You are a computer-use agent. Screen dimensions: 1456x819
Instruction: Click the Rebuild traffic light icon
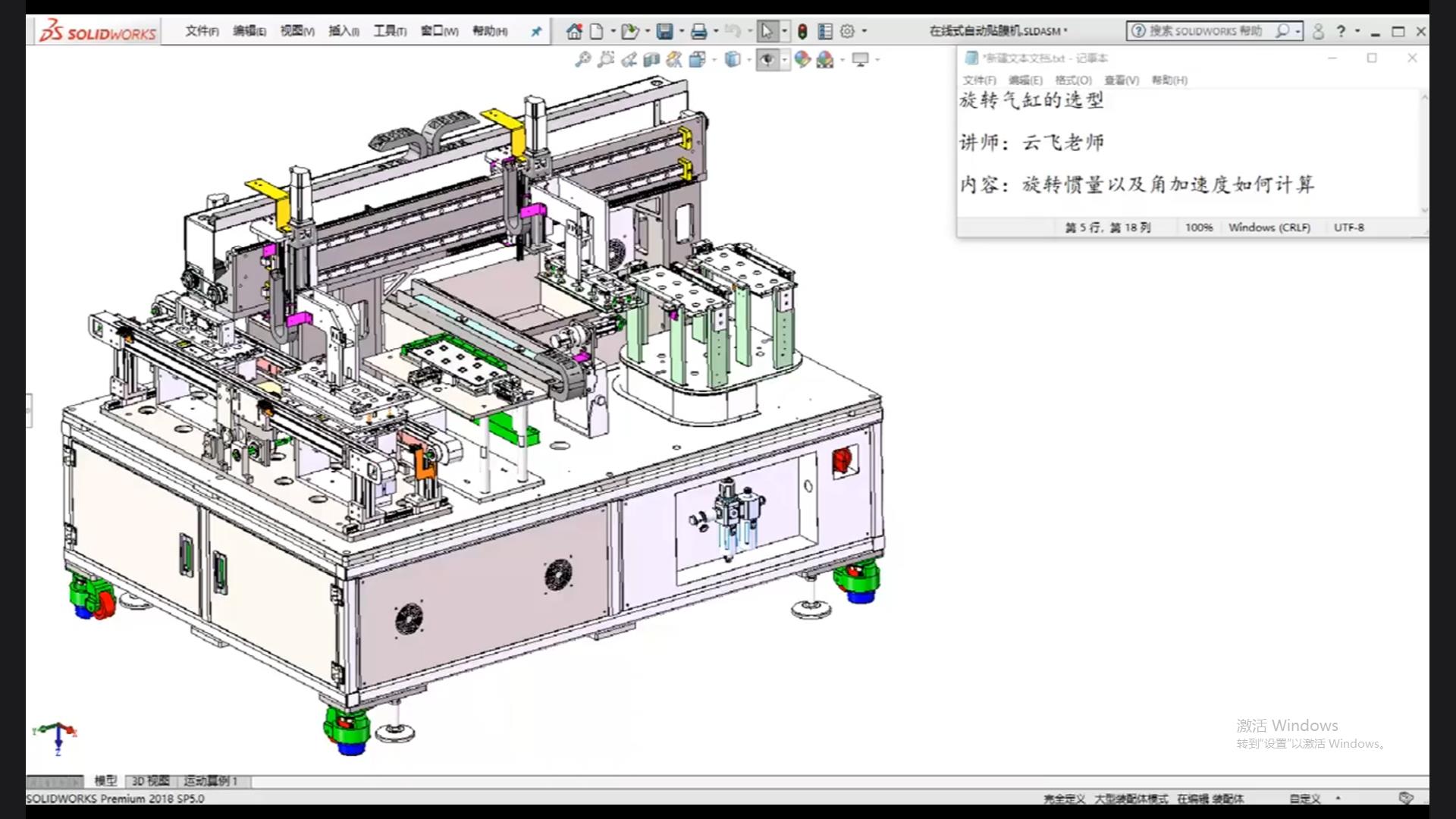(x=802, y=31)
